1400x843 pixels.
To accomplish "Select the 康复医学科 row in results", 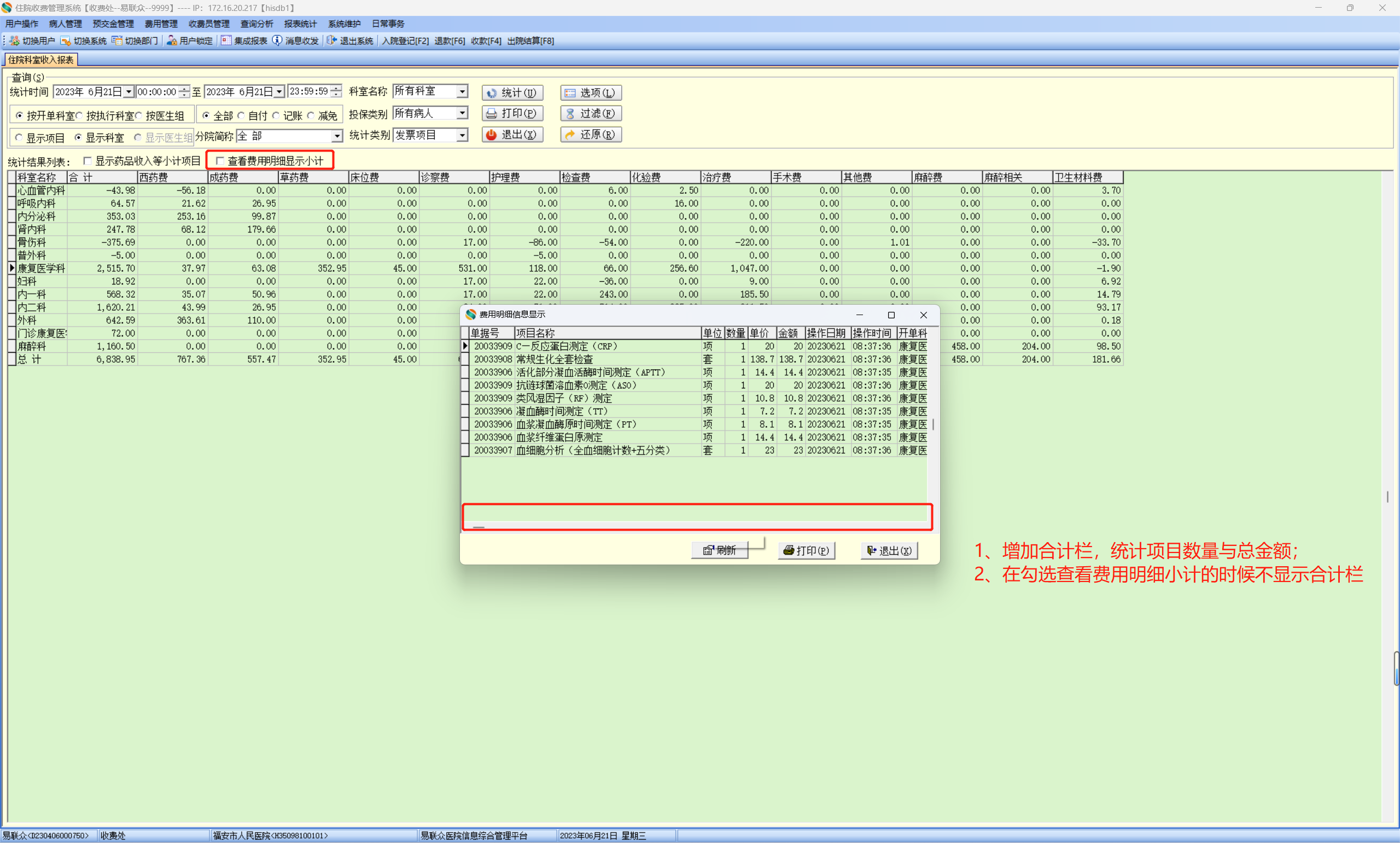I will (41, 268).
